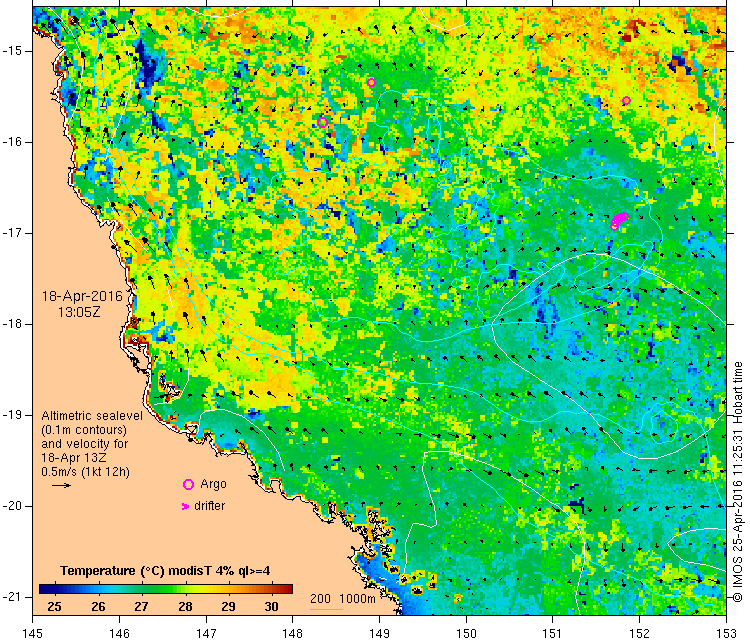
Task: Click the color bar label '30'
Action: 271,607
